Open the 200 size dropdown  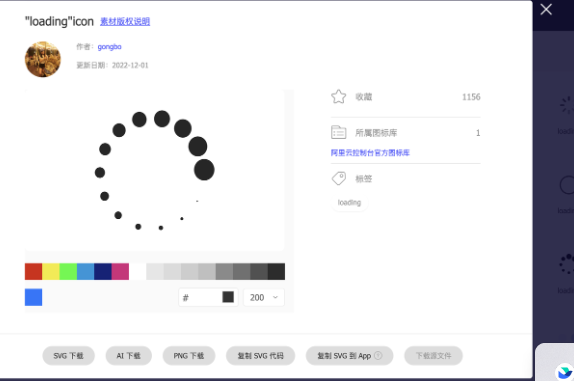click(264, 298)
